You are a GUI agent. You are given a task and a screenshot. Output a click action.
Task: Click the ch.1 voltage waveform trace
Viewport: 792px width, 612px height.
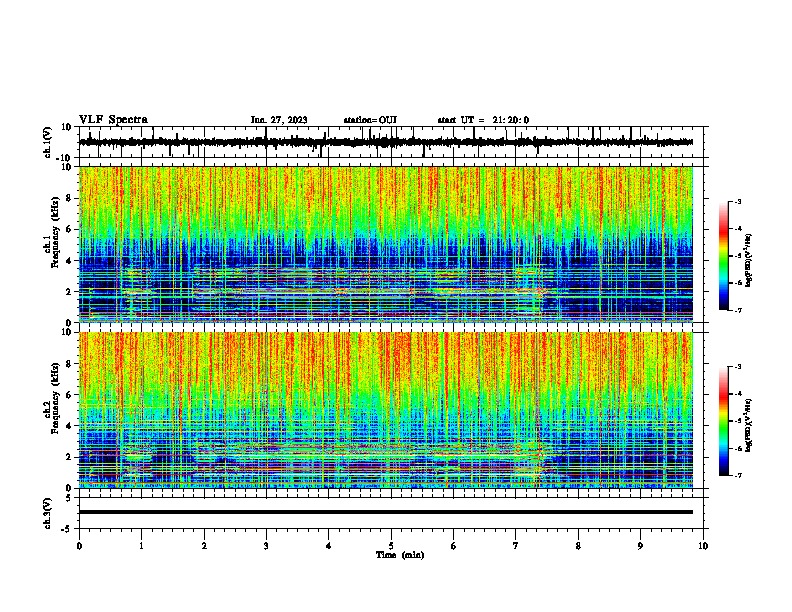(x=386, y=142)
